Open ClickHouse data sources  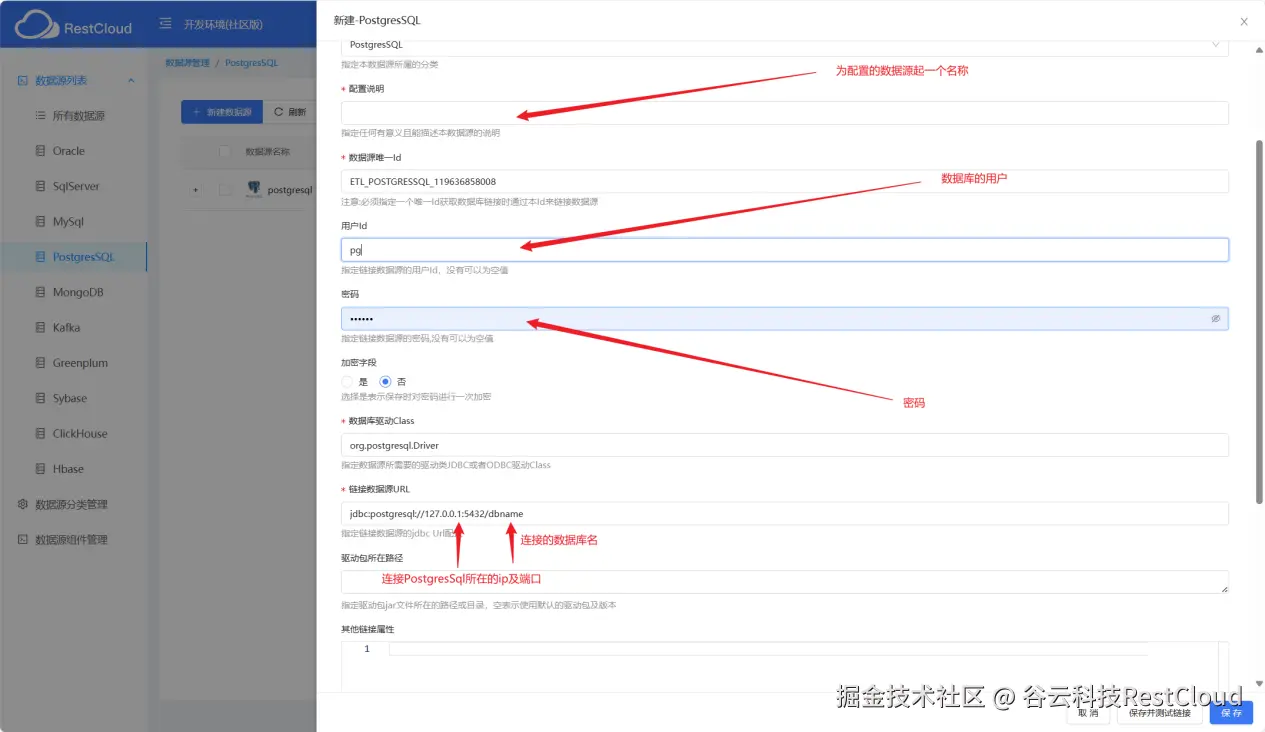tap(80, 434)
